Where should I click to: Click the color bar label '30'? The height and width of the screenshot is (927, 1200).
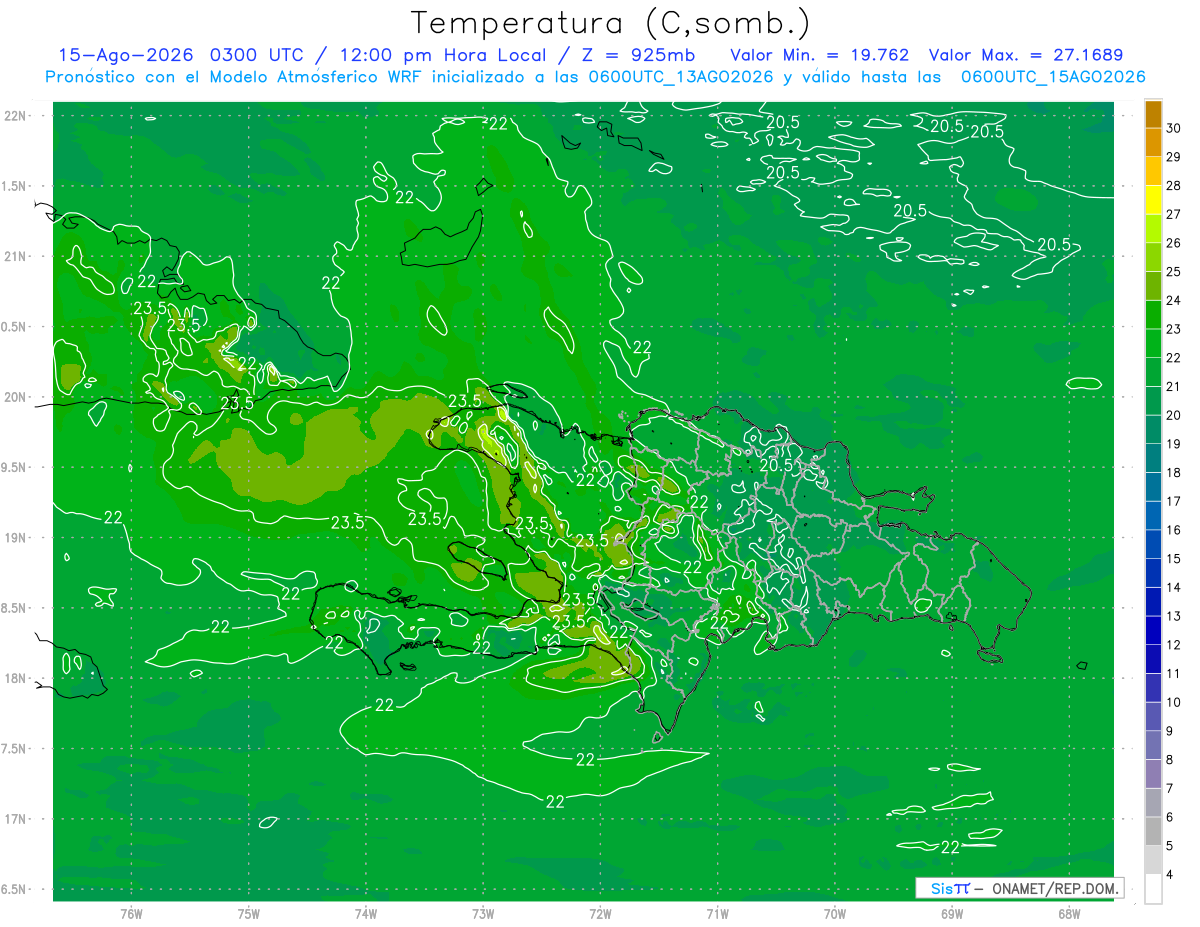point(1174,128)
